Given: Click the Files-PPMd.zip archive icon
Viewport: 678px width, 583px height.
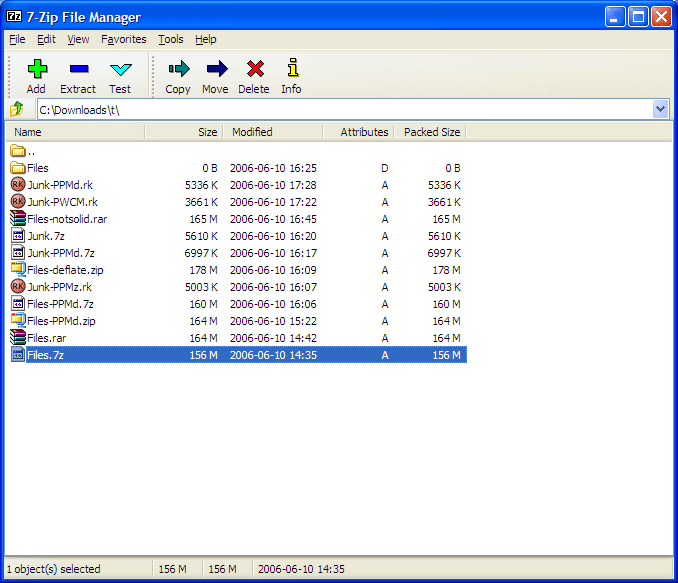Looking at the screenshot, I should (18, 320).
